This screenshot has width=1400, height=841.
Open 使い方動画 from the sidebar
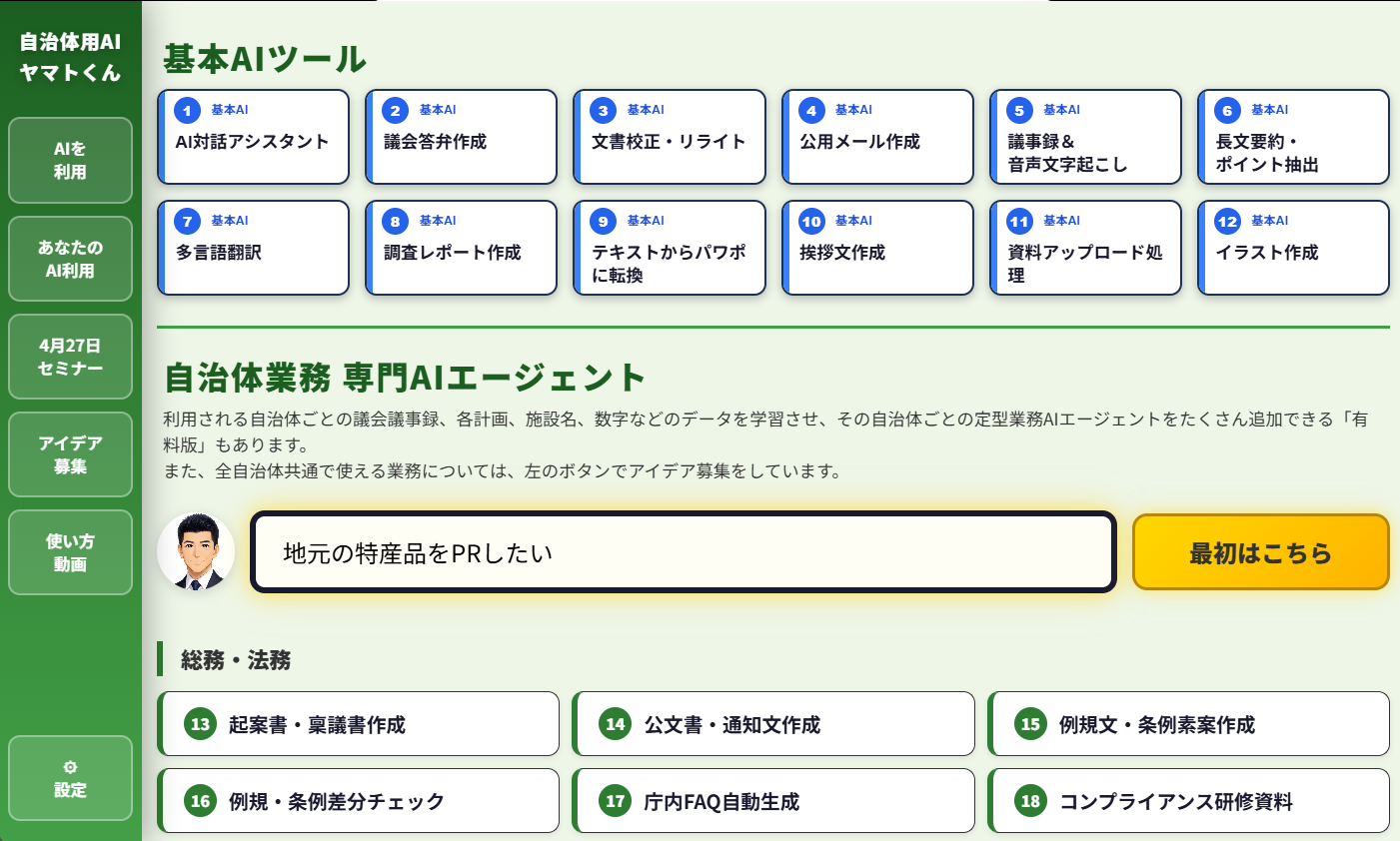coord(70,552)
